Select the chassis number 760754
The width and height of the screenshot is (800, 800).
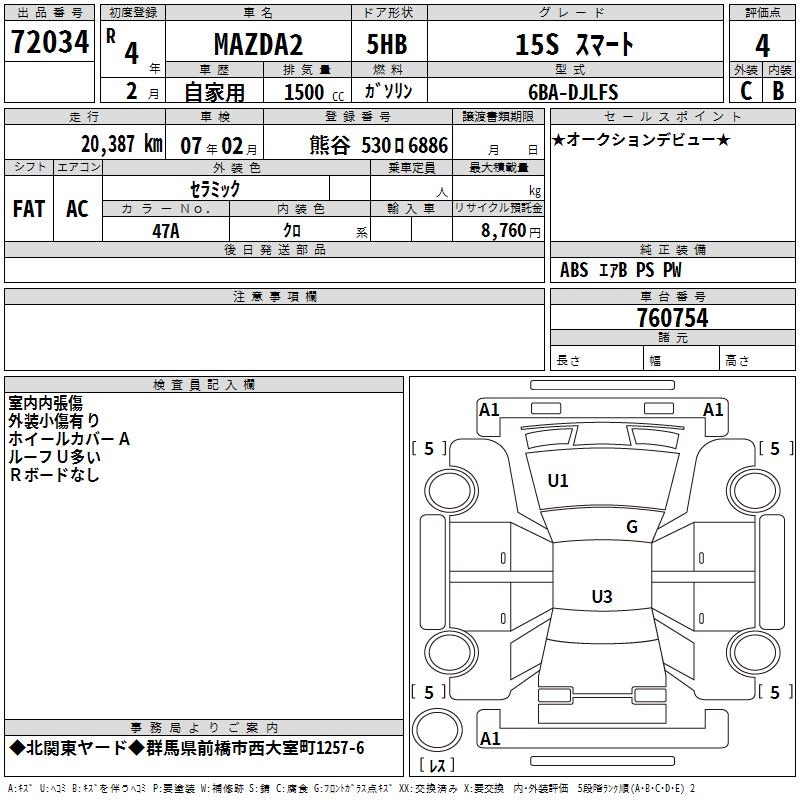672,318
